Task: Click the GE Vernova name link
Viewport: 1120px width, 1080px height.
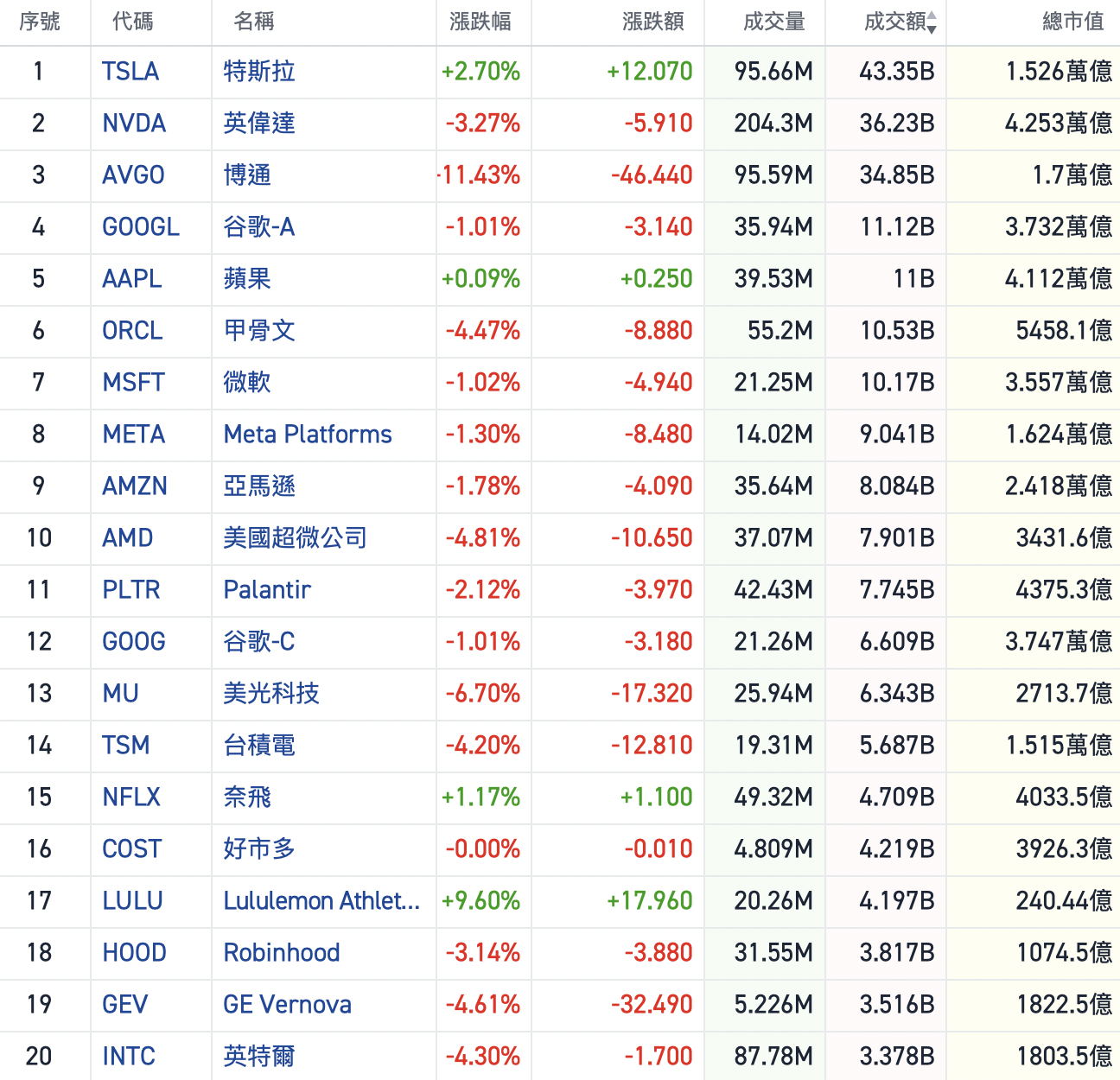Action: pyautogui.click(x=287, y=1004)
